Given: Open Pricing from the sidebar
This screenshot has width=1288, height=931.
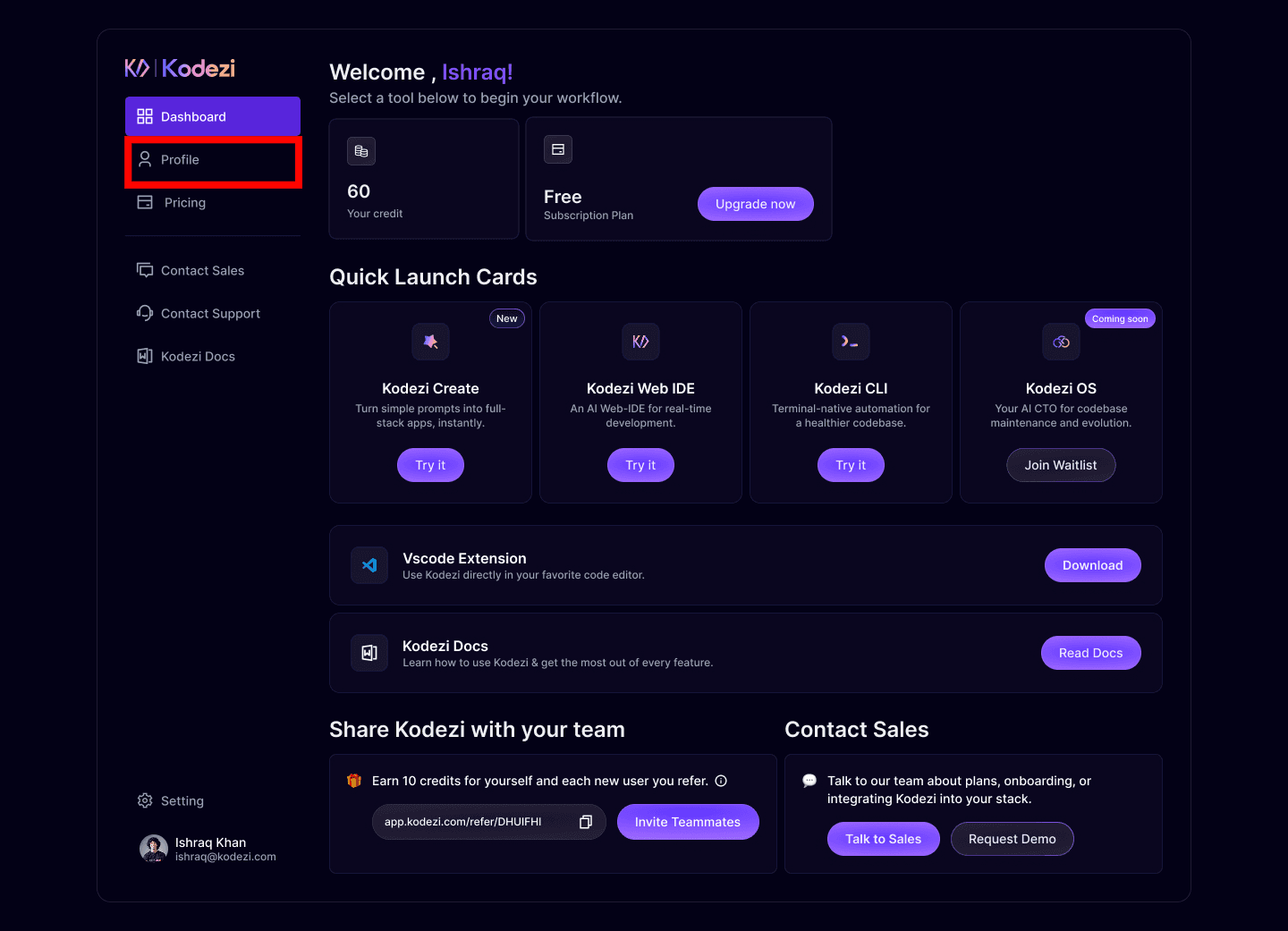Looking at the screenshot, I should pyautogui.click(x=184, y=203).
